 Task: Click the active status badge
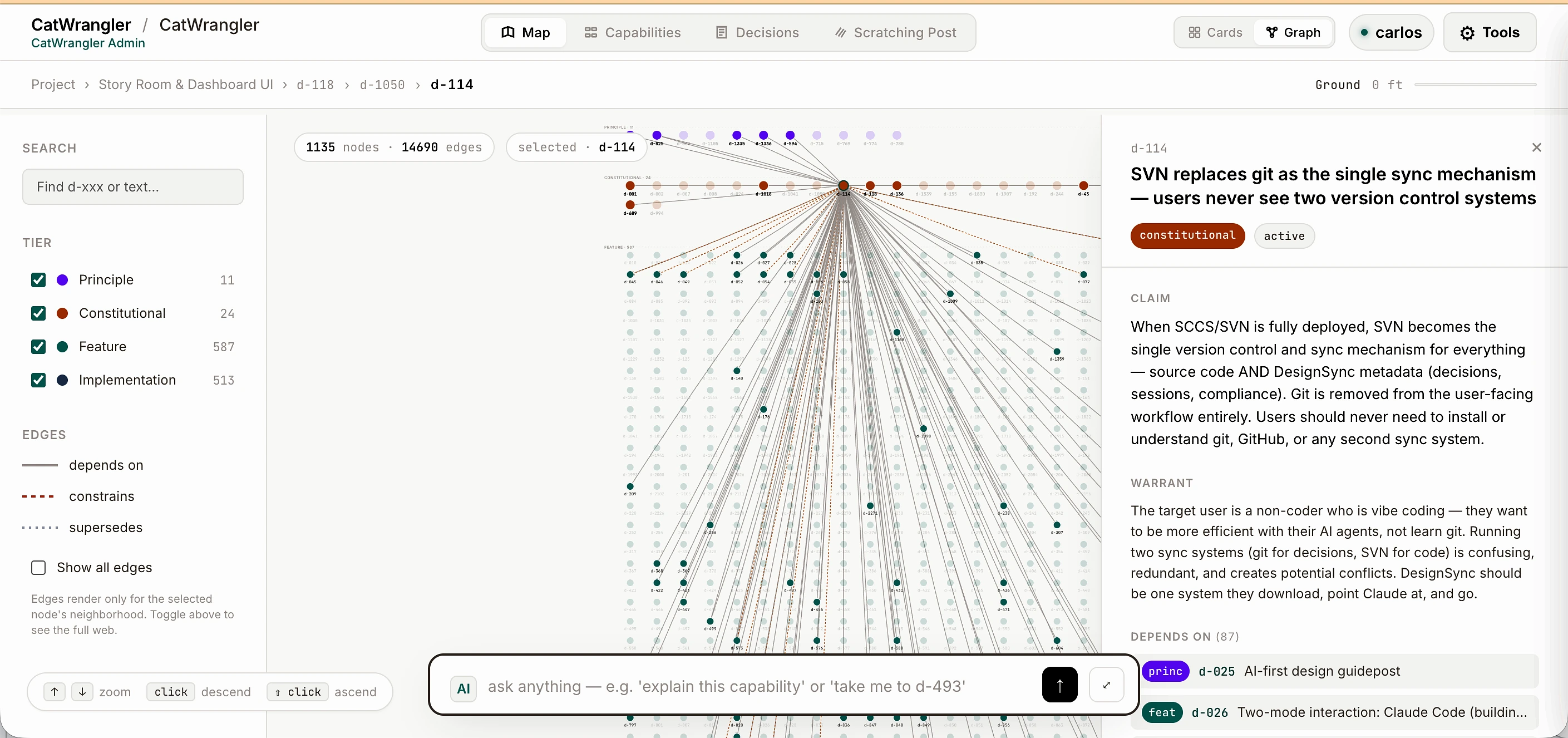coord(1284,235)
